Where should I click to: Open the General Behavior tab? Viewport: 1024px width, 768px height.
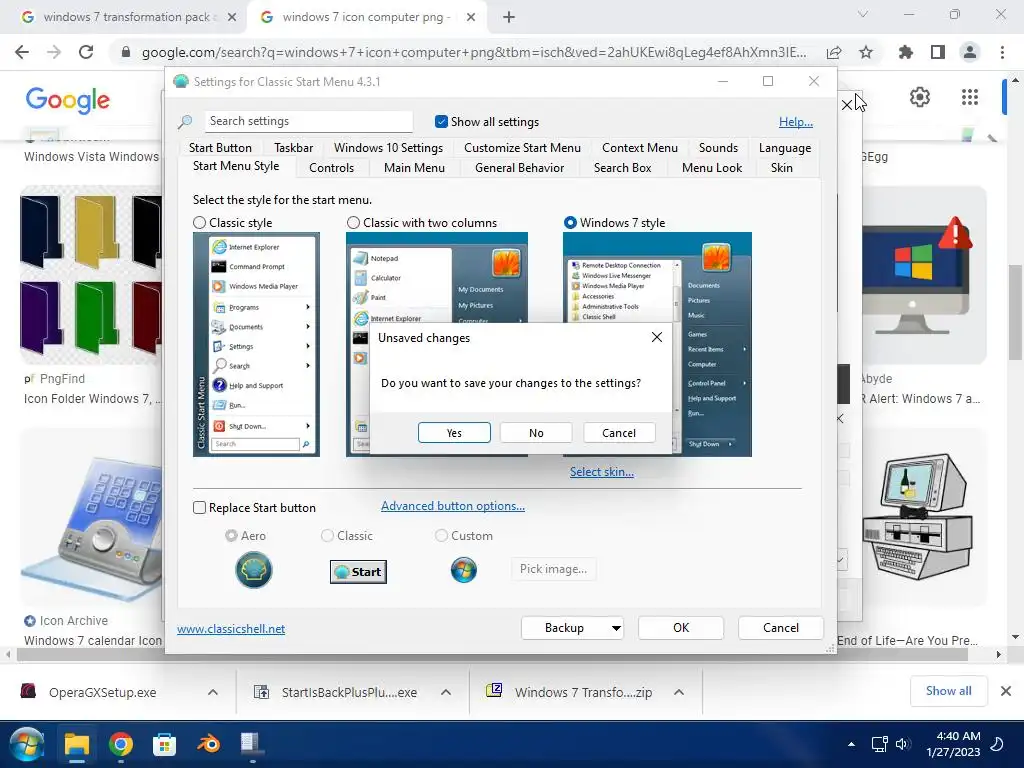(519, 168)
